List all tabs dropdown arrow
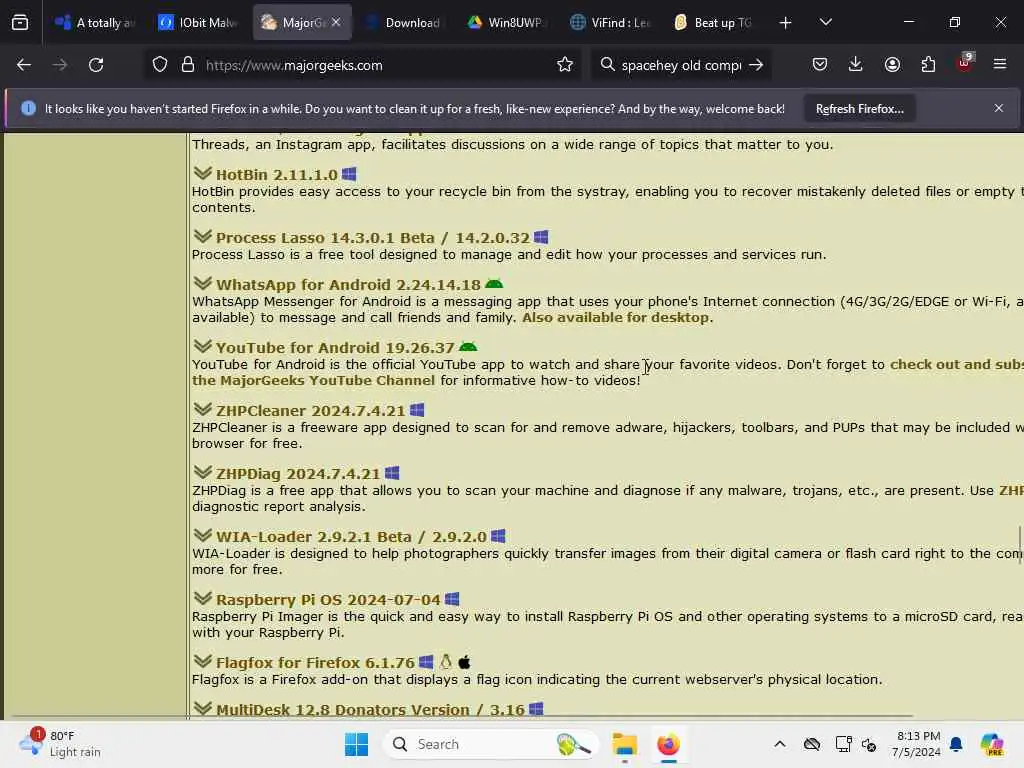The width and height of the screenshot is (1024, 768). [x=825, y=22]
